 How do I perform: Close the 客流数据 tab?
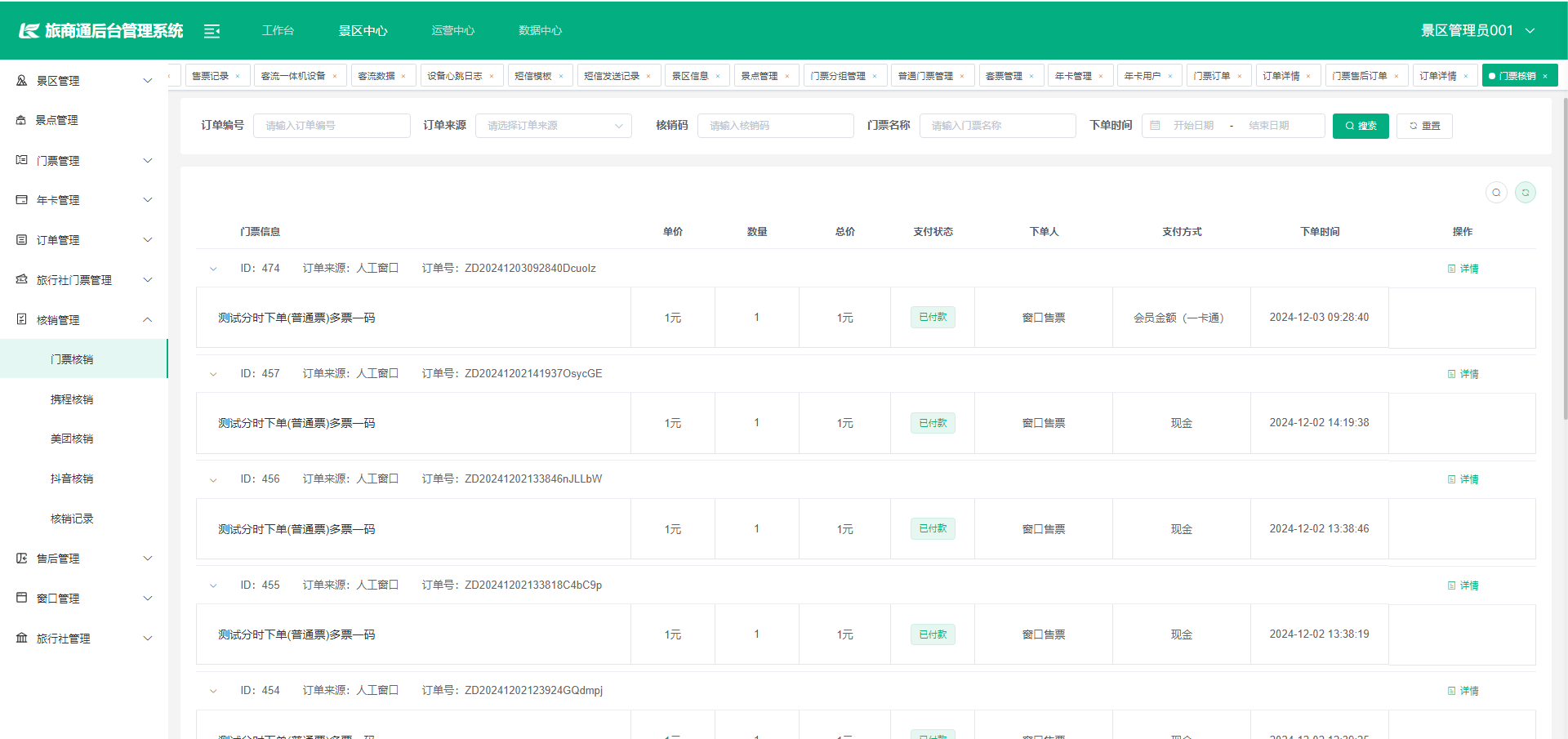(x=403, y=76)
